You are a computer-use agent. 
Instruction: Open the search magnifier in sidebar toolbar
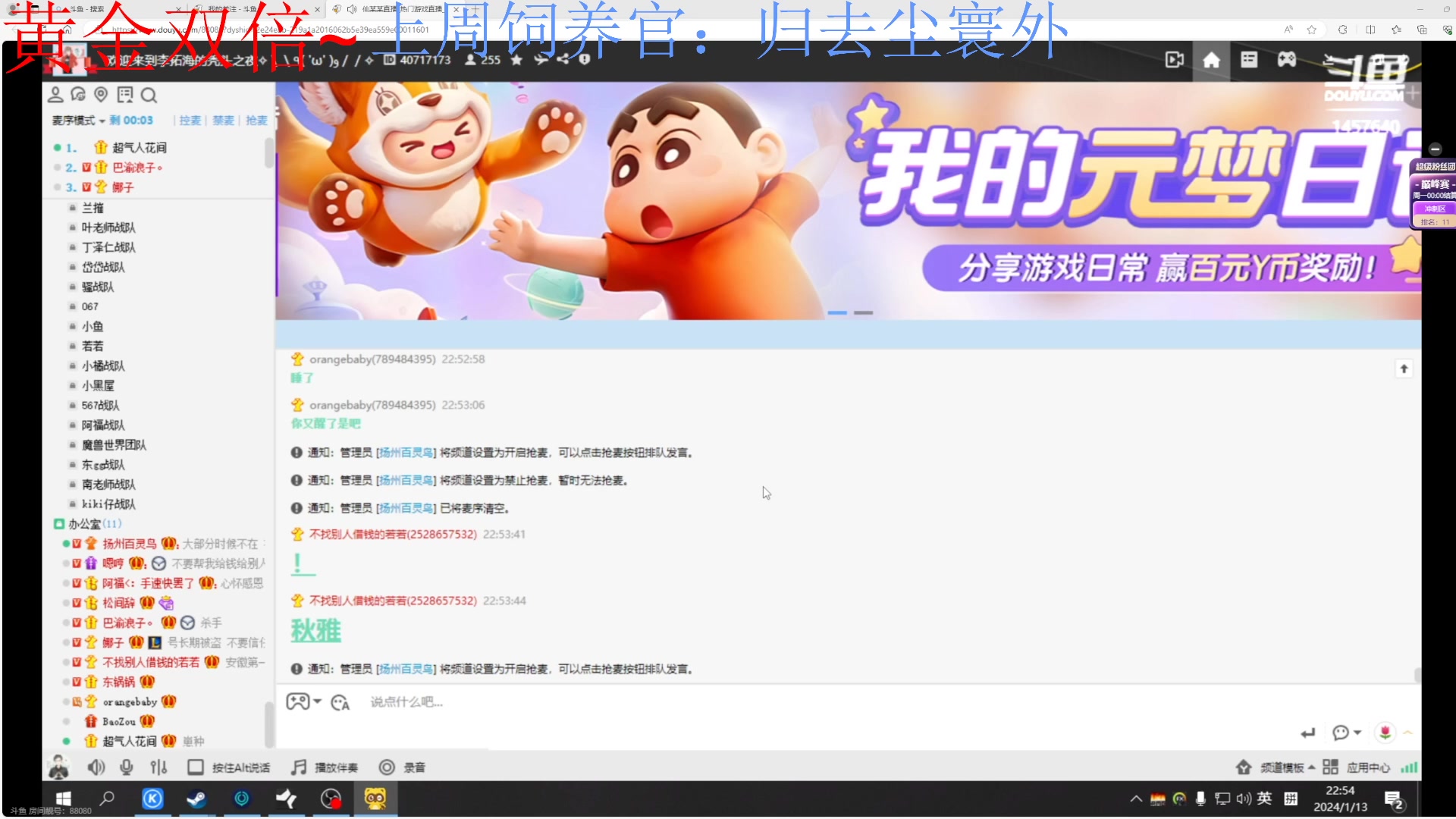[x=149, y=95]
